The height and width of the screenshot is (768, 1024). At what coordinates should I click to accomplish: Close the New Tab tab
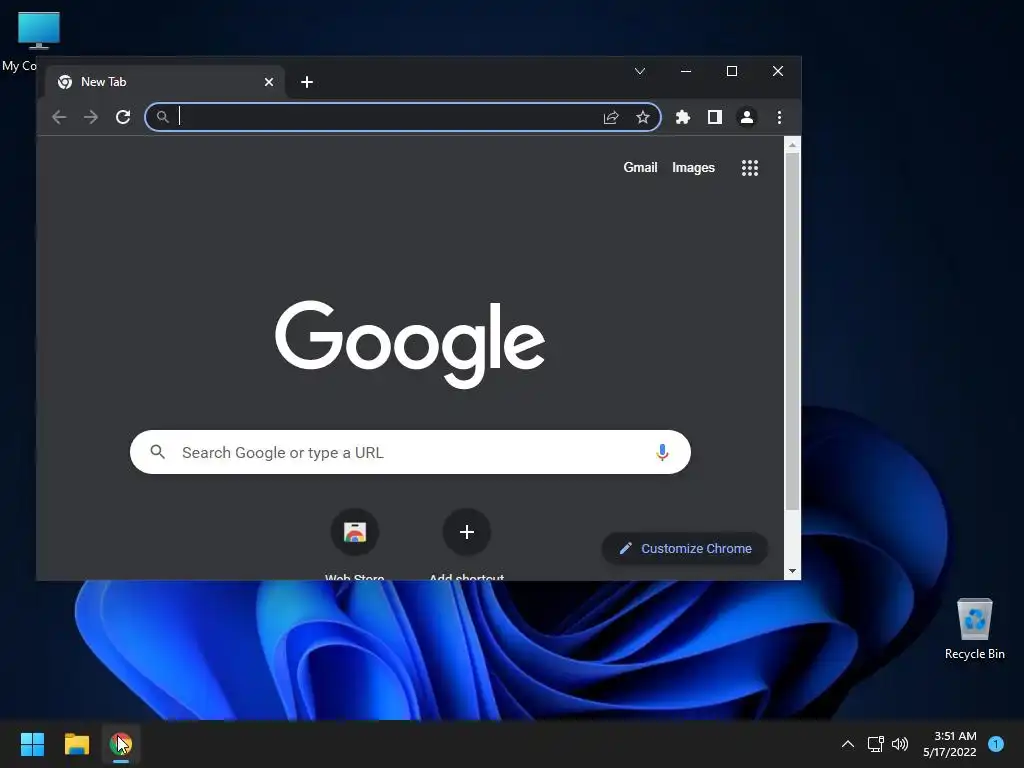[x=268, y=82]
